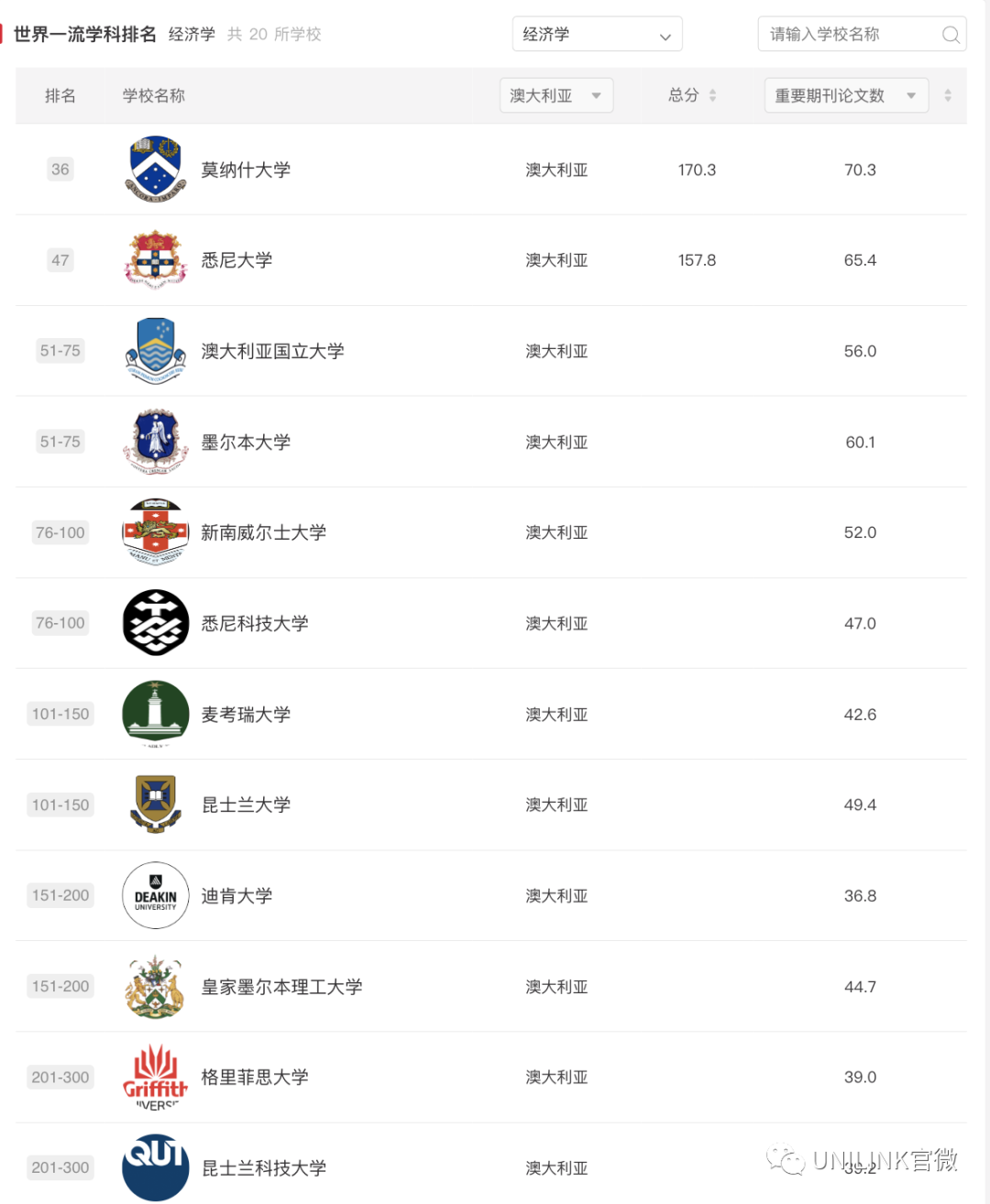Click University of Sydney crest logo

[x=156, y=259]
